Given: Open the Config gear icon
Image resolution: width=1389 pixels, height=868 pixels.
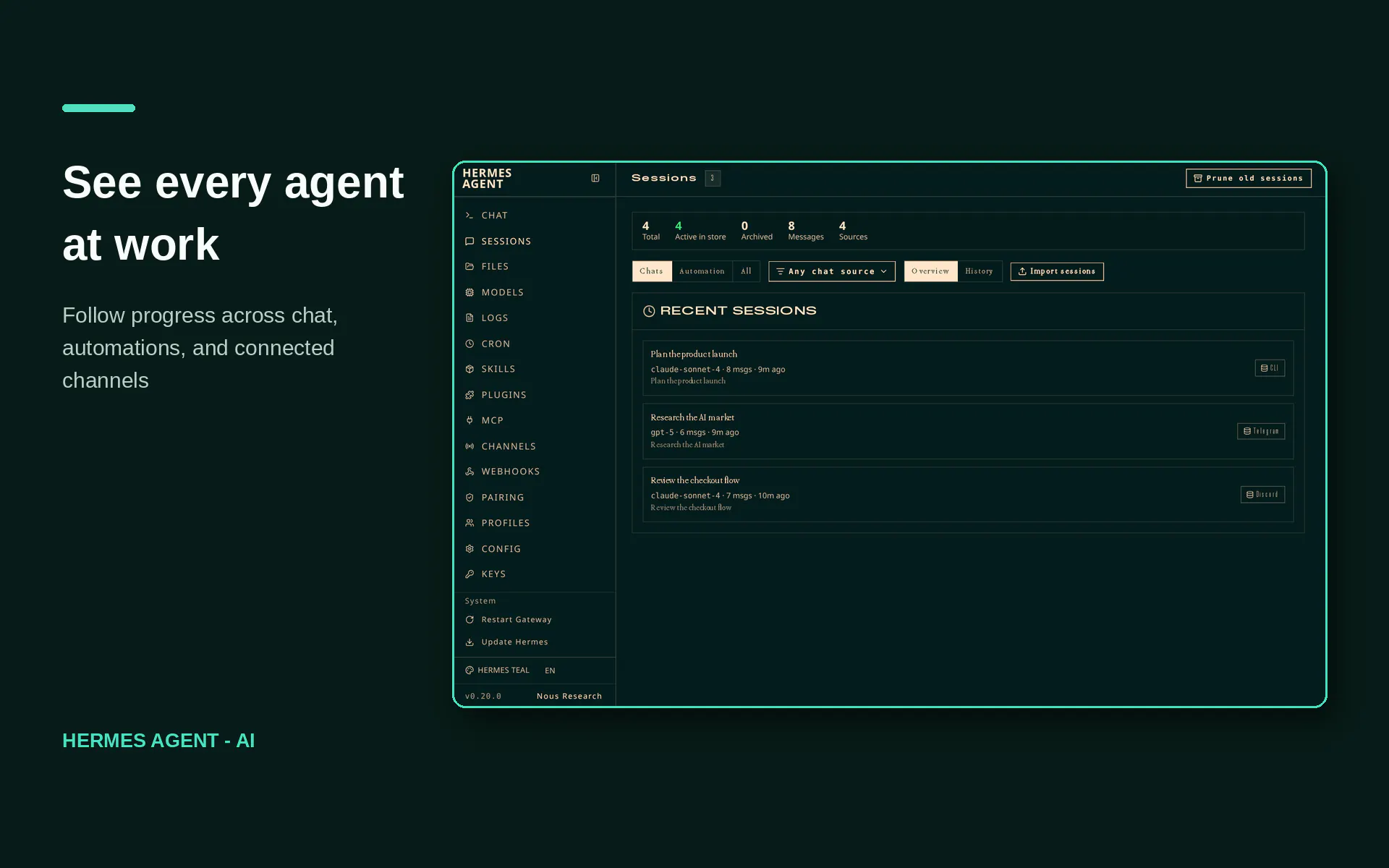Looking at the screenshot, I should pos(470,549).
